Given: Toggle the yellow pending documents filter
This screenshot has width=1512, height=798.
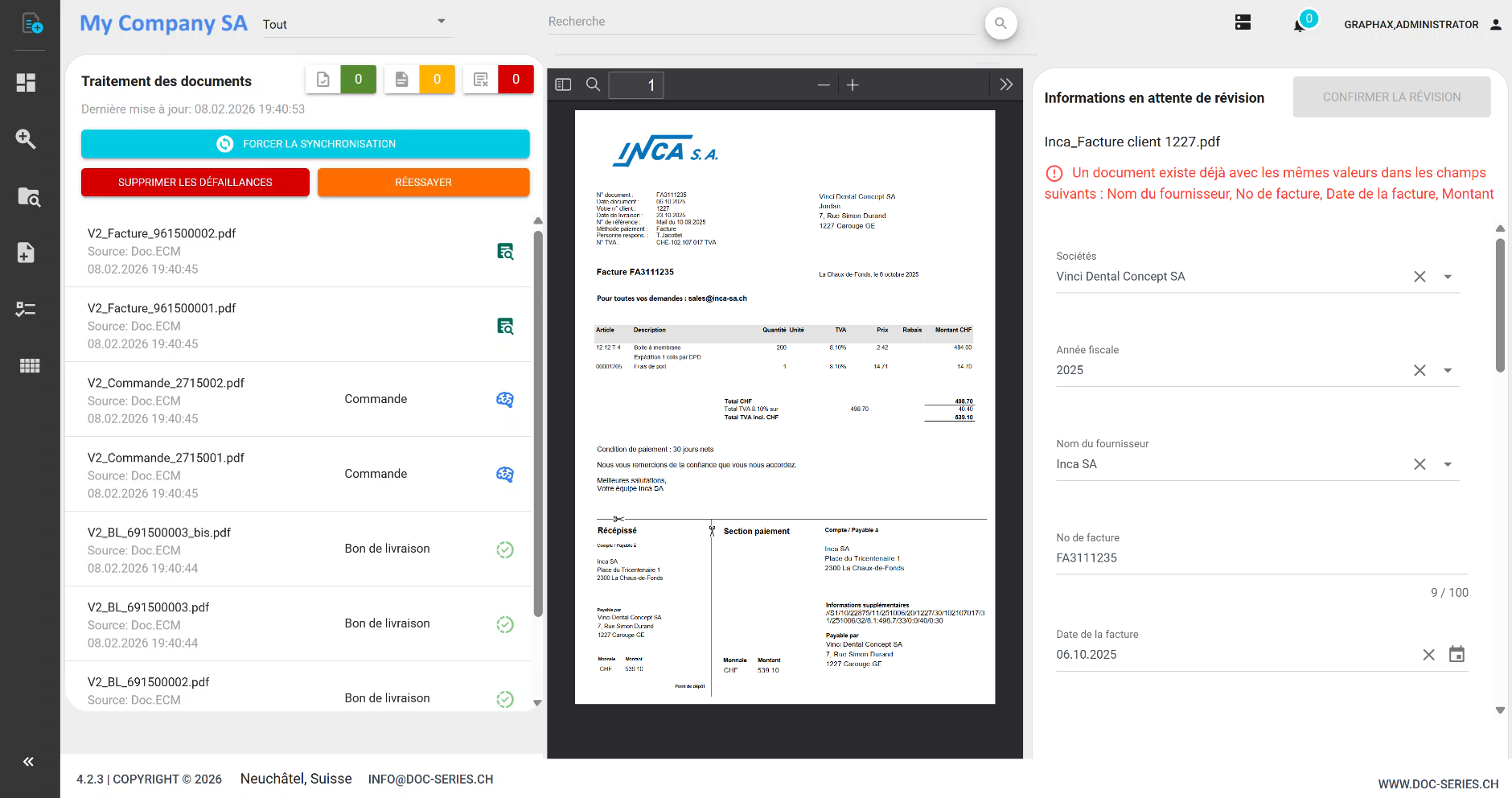Looking at the screenshot, I should tap(419, 79).
